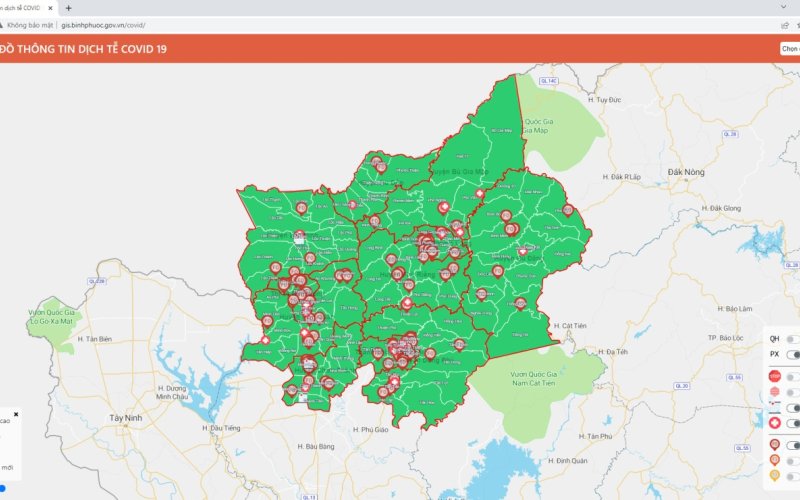Click the red cross medical layer icon

point(775,423)
